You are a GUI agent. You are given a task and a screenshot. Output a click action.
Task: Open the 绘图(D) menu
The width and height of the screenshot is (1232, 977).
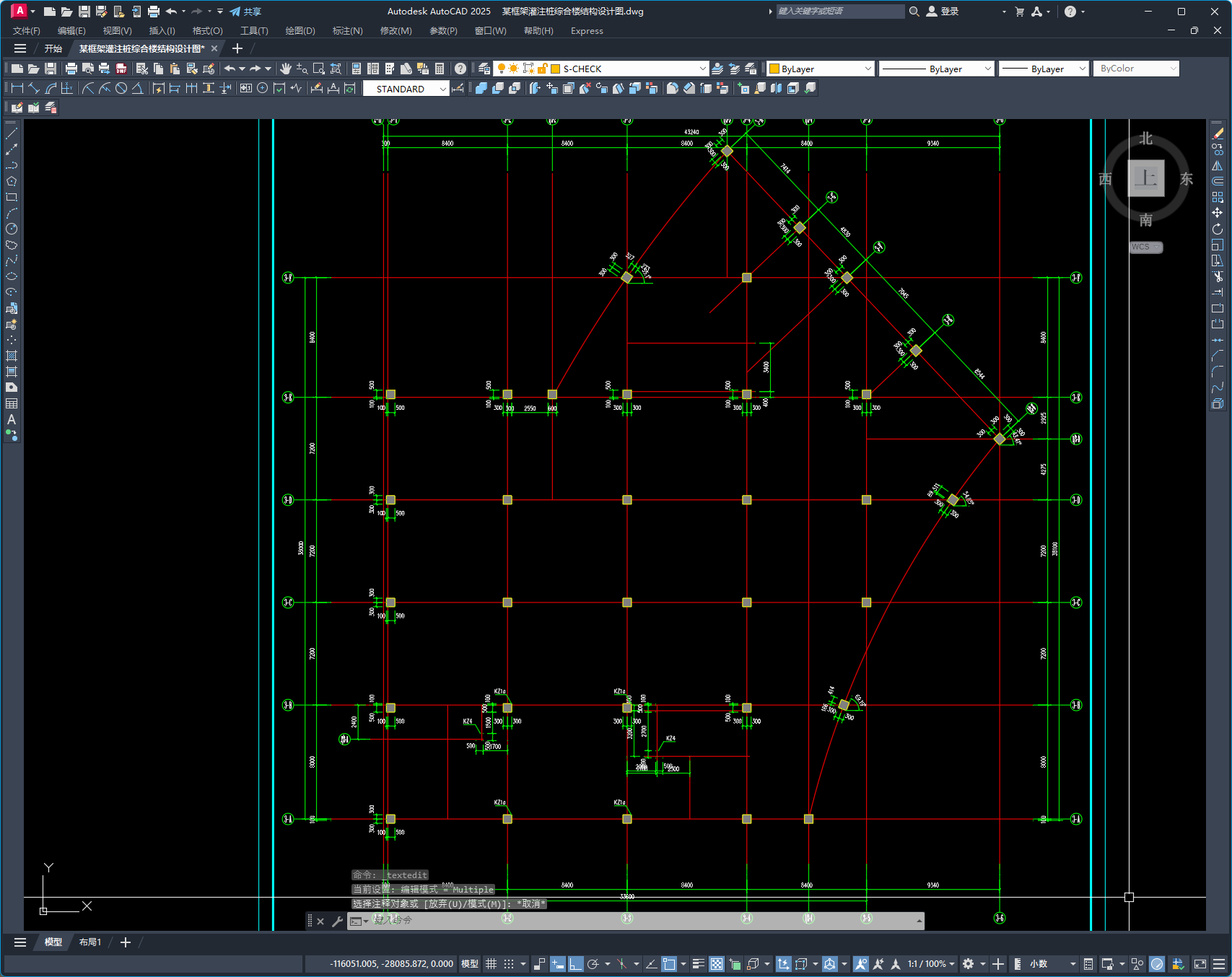tap(300, 31)
